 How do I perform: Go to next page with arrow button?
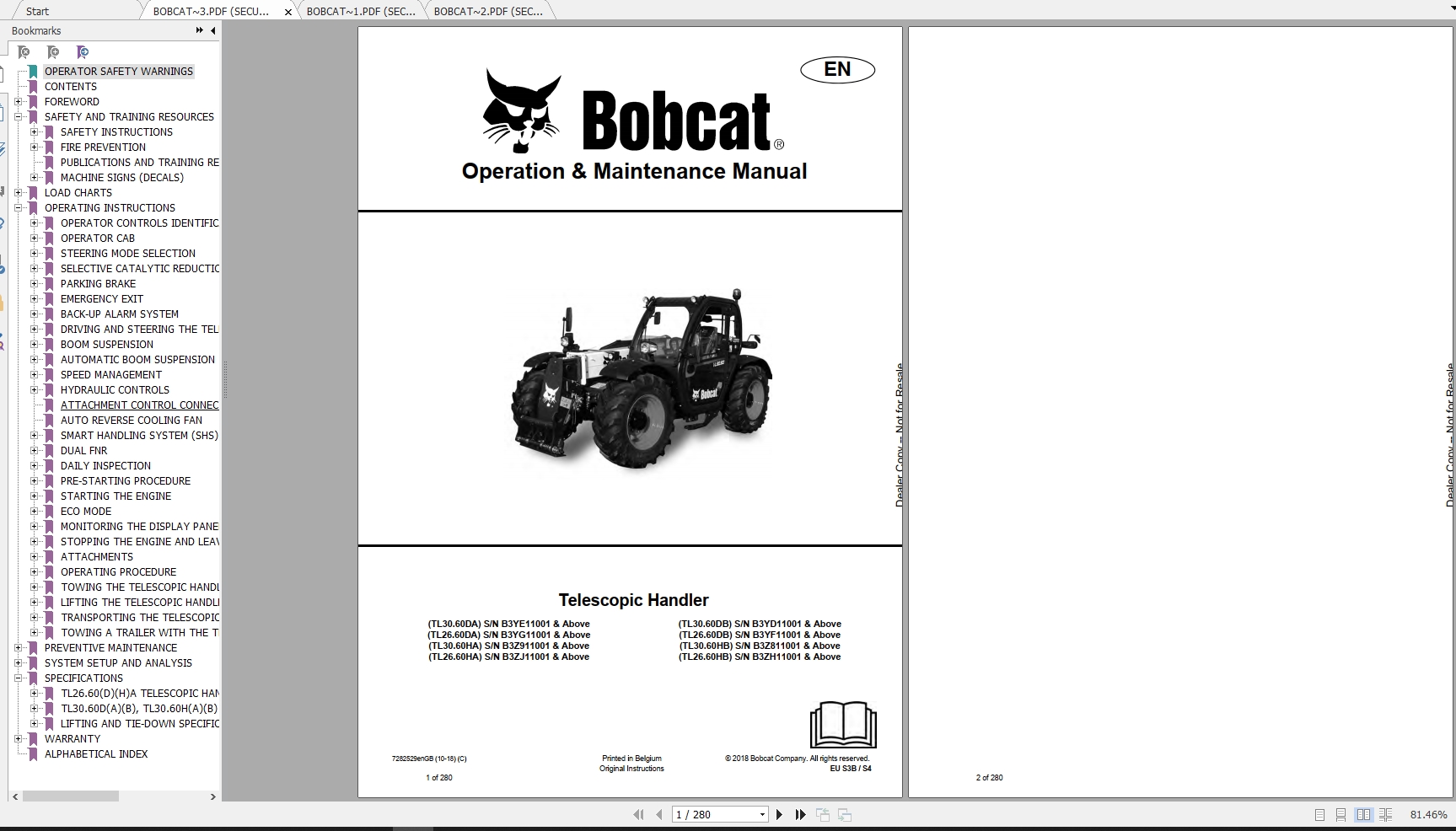[x=778, y=814]
